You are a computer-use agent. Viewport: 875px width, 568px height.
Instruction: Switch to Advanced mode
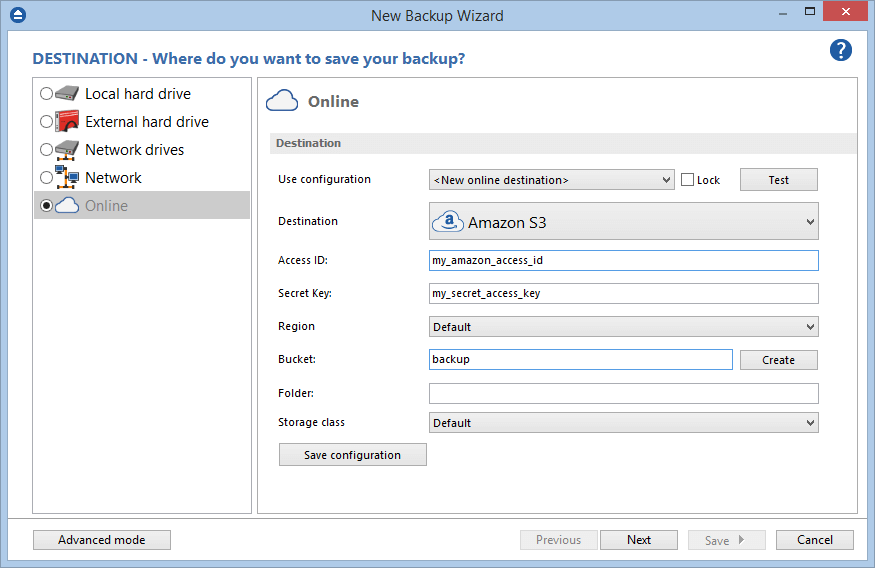102,540
